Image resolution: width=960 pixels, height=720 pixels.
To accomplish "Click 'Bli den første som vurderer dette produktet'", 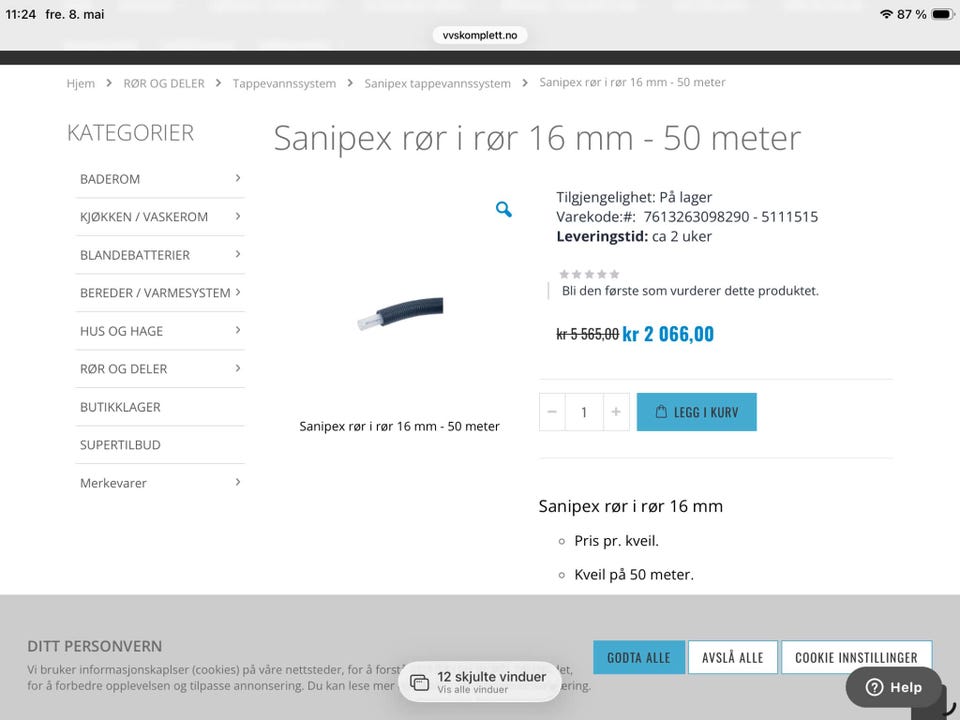I will 690,291.
